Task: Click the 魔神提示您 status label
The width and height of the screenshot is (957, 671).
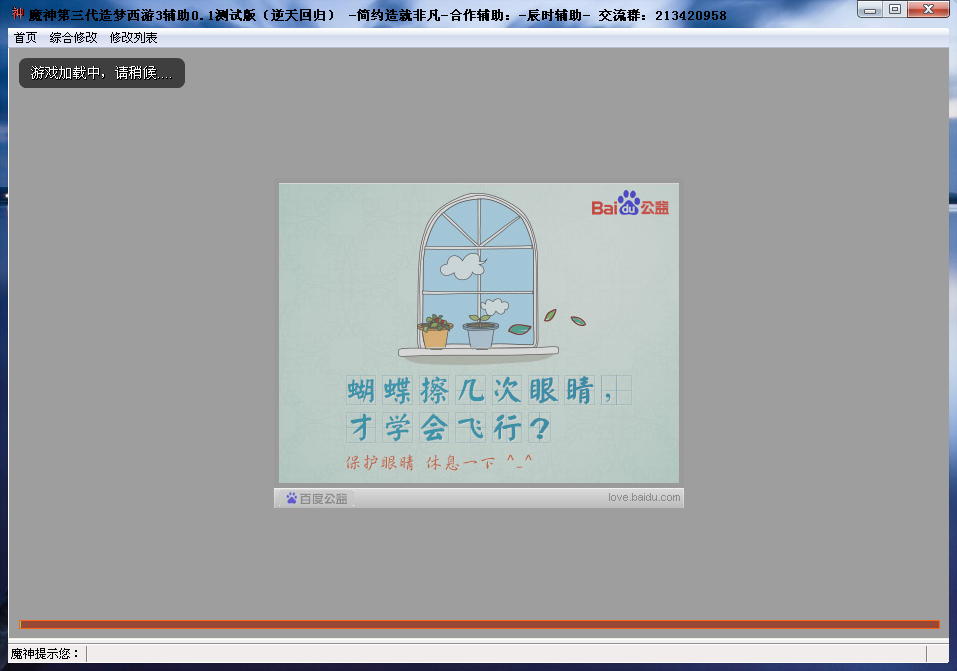Action: coord(45,654)
